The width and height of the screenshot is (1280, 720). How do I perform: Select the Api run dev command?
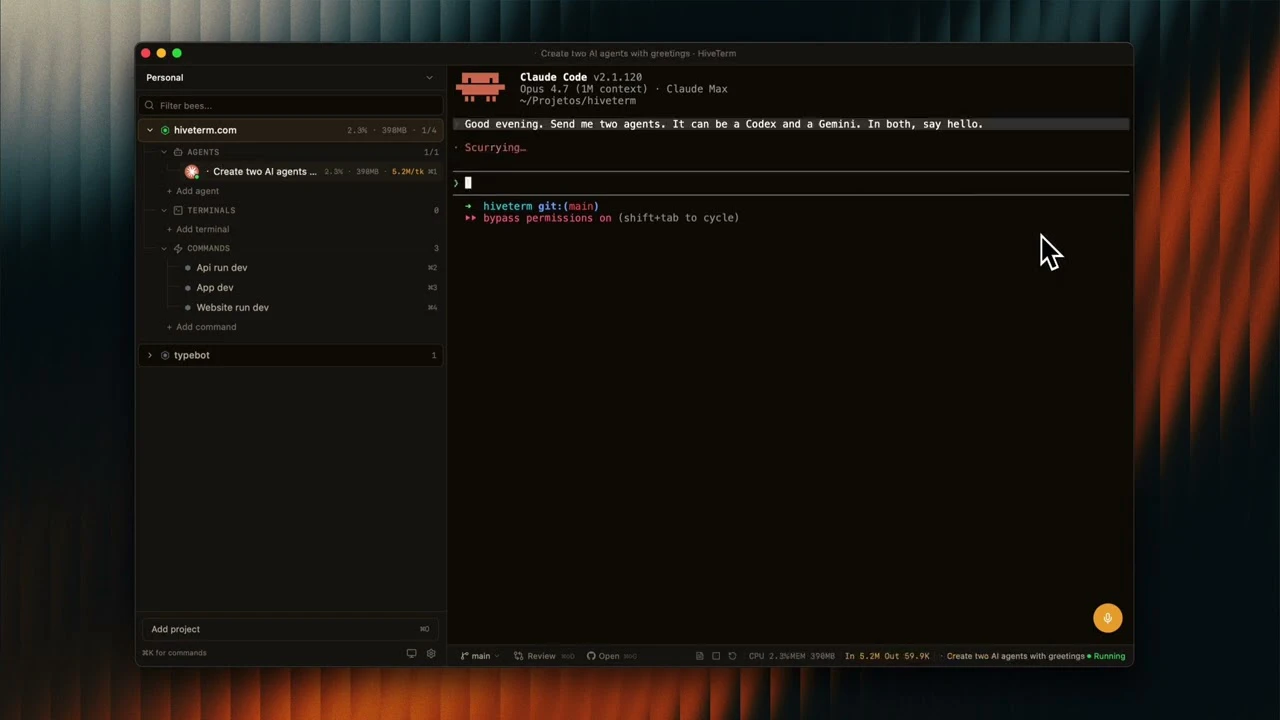222,268
